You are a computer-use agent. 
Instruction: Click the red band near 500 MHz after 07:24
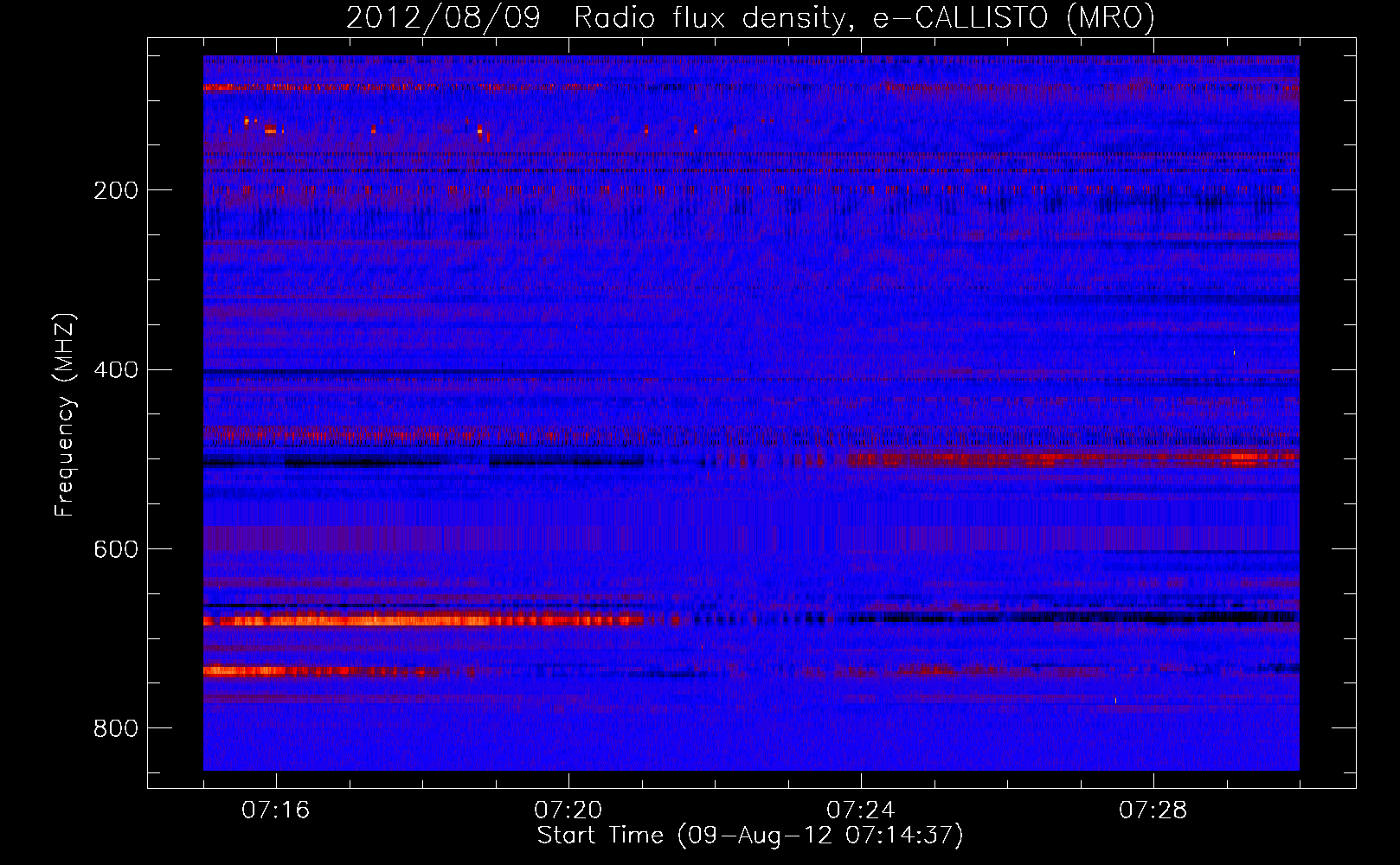(1073, 459)
